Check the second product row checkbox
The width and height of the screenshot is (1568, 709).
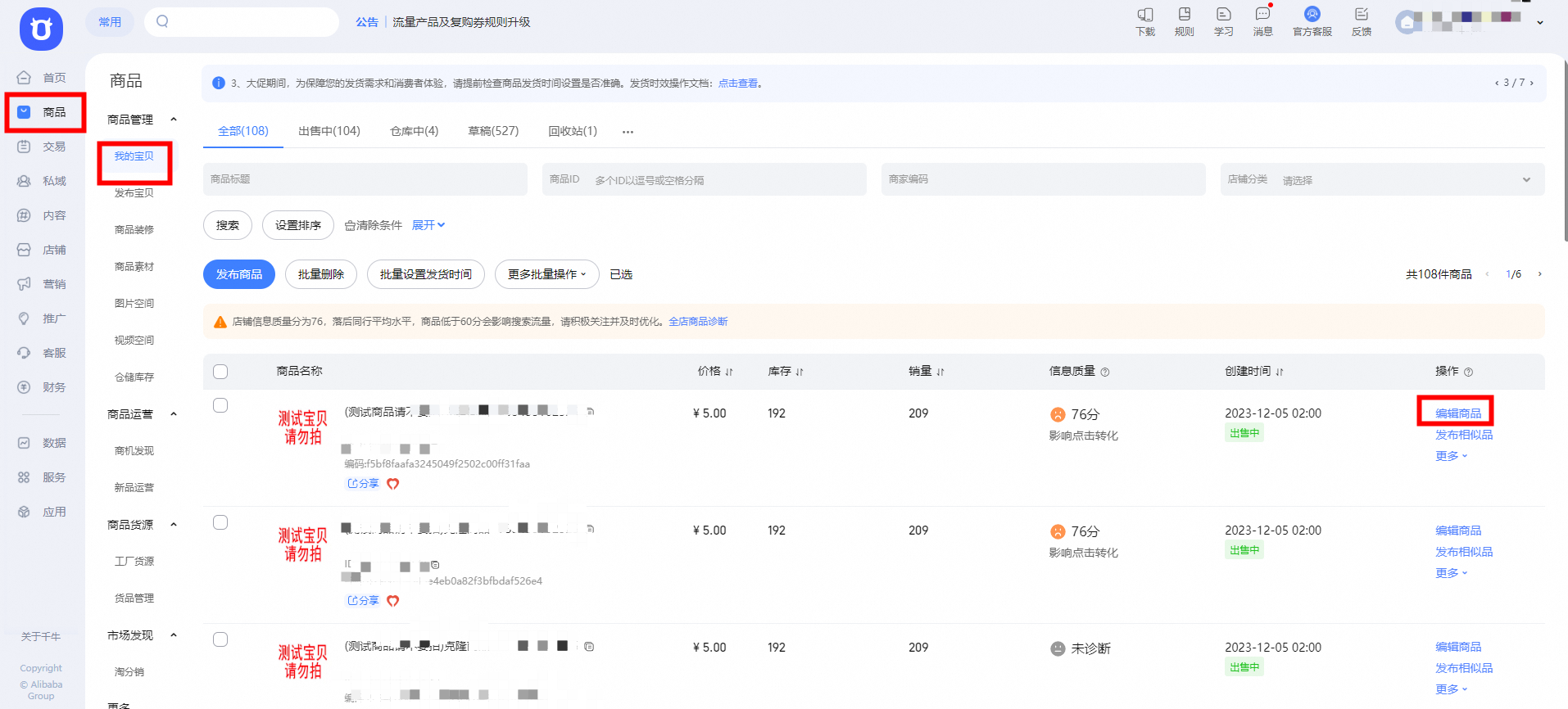[220, 522]
